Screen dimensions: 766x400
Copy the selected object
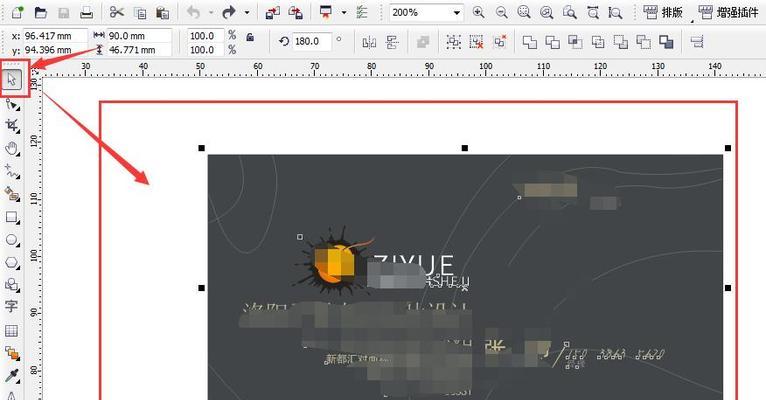[x=140, y=12]
